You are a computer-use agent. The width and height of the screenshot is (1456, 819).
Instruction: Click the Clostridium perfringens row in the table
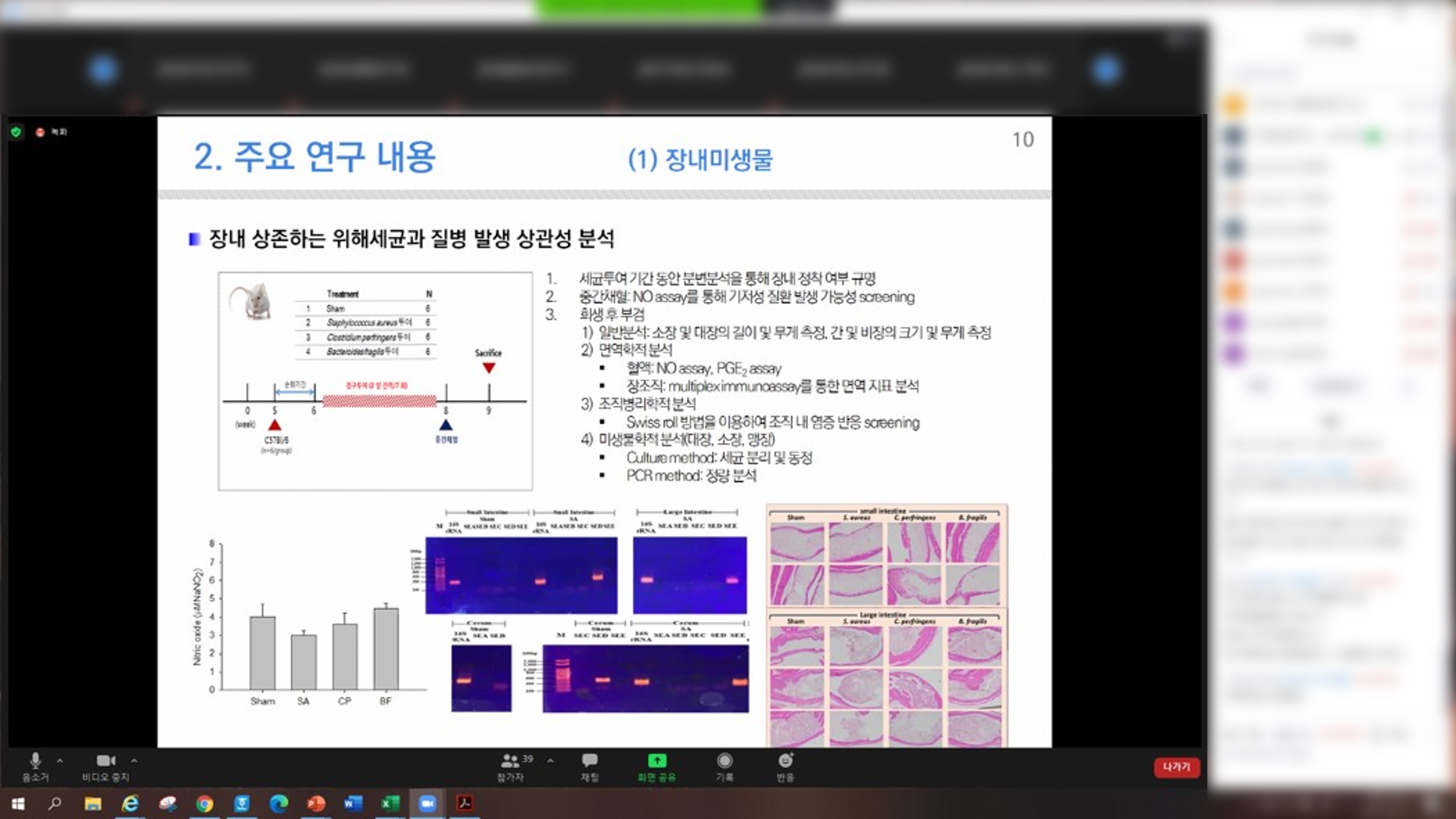coord(366,337)
